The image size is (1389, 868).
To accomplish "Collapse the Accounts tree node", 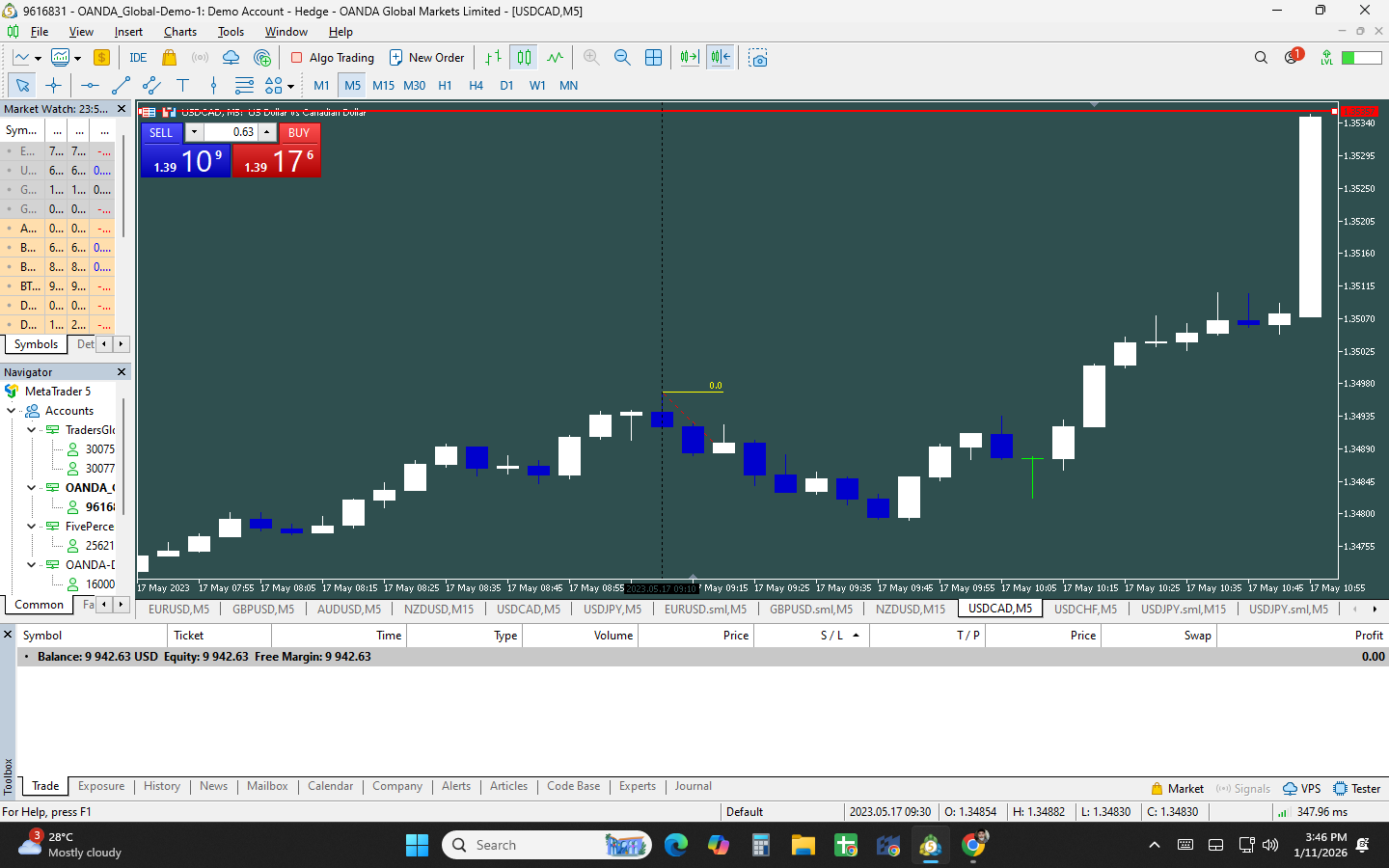I will 12,411.
